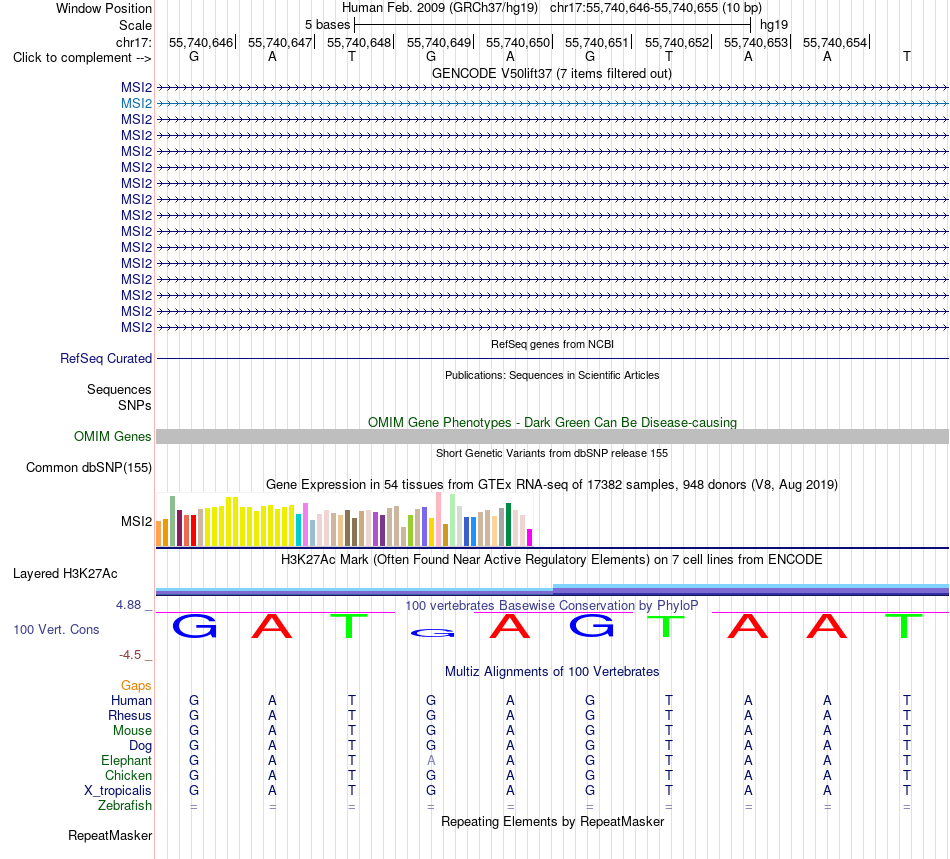Image resolution: width=950 pixels, height=859 pixels.
Task: Click coordinate label 55,740,650
Action: pos(518,42)
